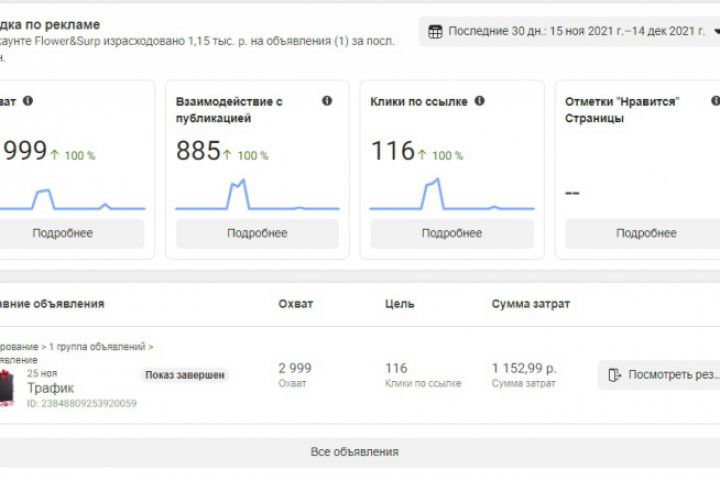
Task: Click the 1 152,99 р. spend amount
Action: pos(524,368)
